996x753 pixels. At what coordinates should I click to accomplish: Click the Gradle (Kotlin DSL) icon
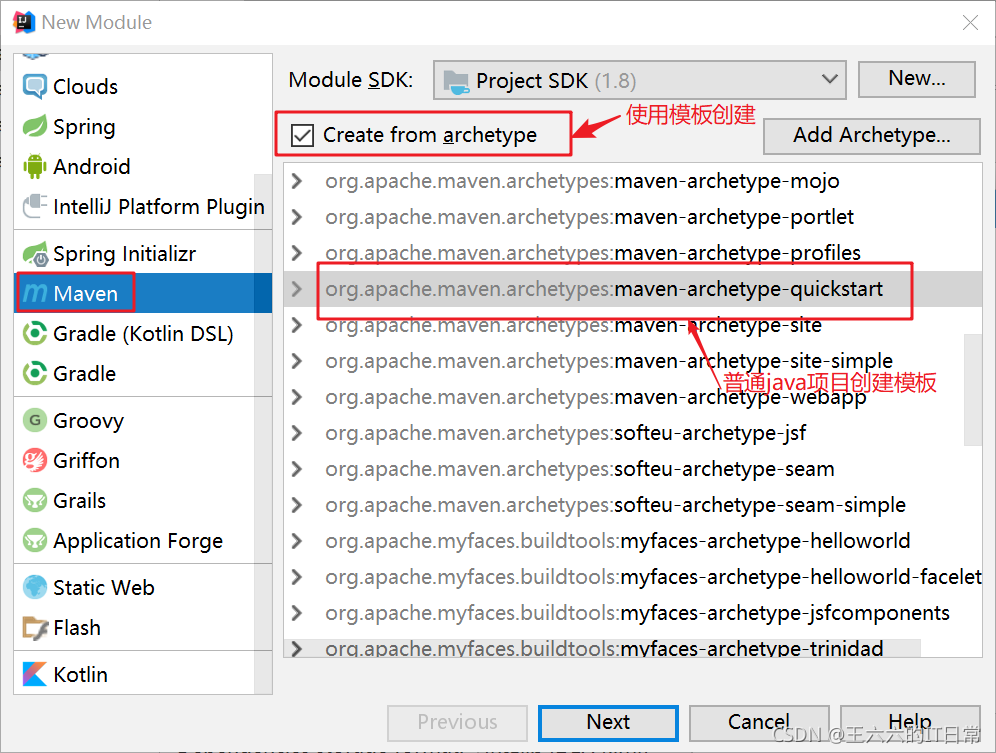(x=34, y=334)
